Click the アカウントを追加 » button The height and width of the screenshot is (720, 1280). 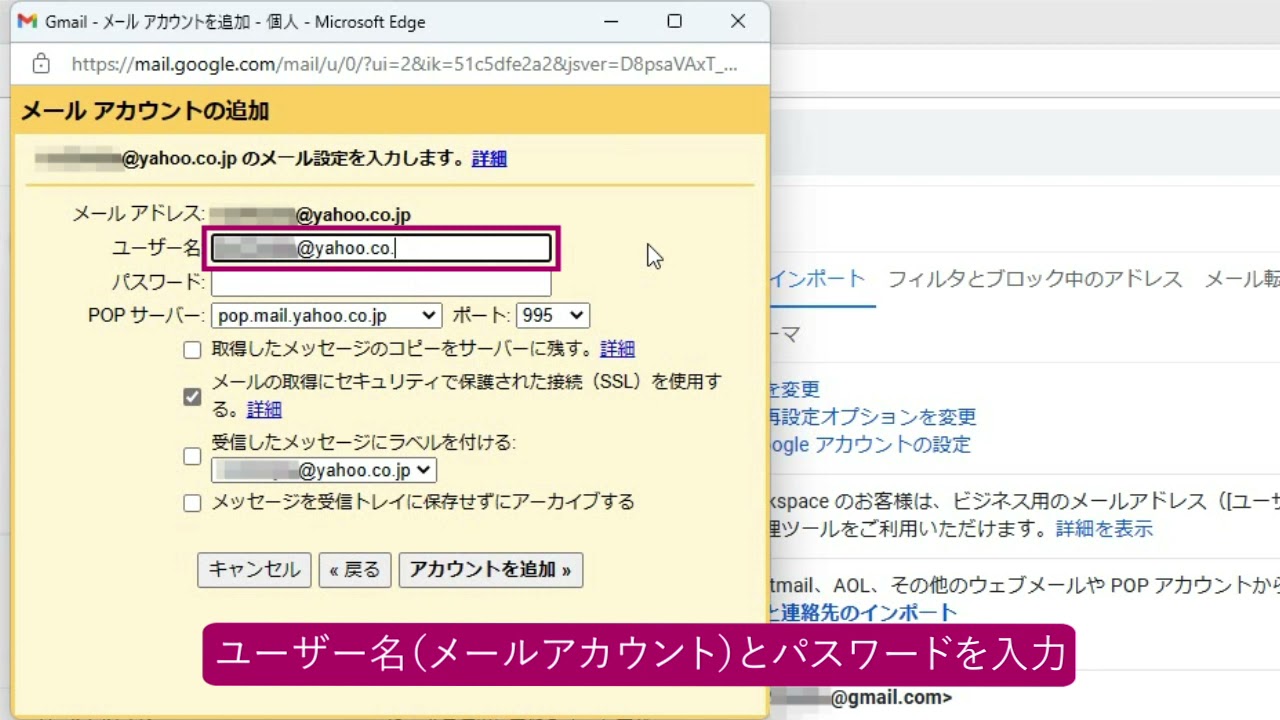point(490,569)
